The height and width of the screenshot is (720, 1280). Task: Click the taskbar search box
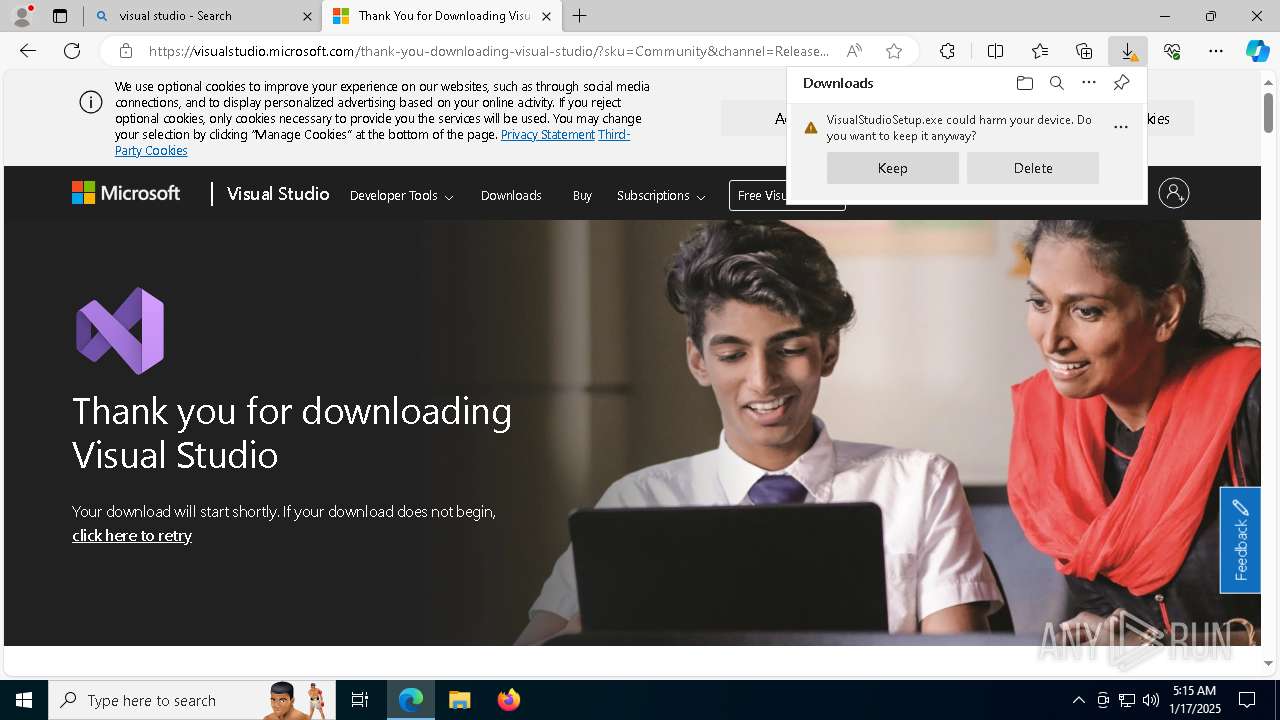(x=190, y=700)
